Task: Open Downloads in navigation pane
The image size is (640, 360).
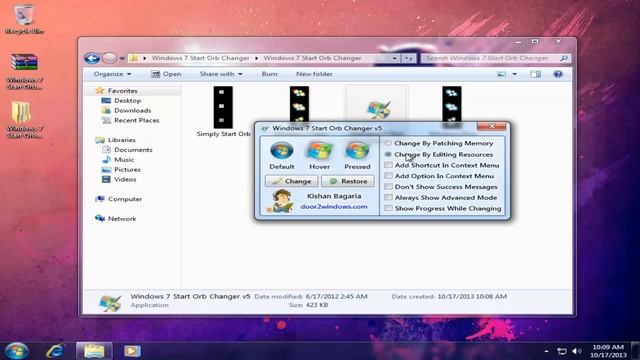Action: [x=132, y=110]
